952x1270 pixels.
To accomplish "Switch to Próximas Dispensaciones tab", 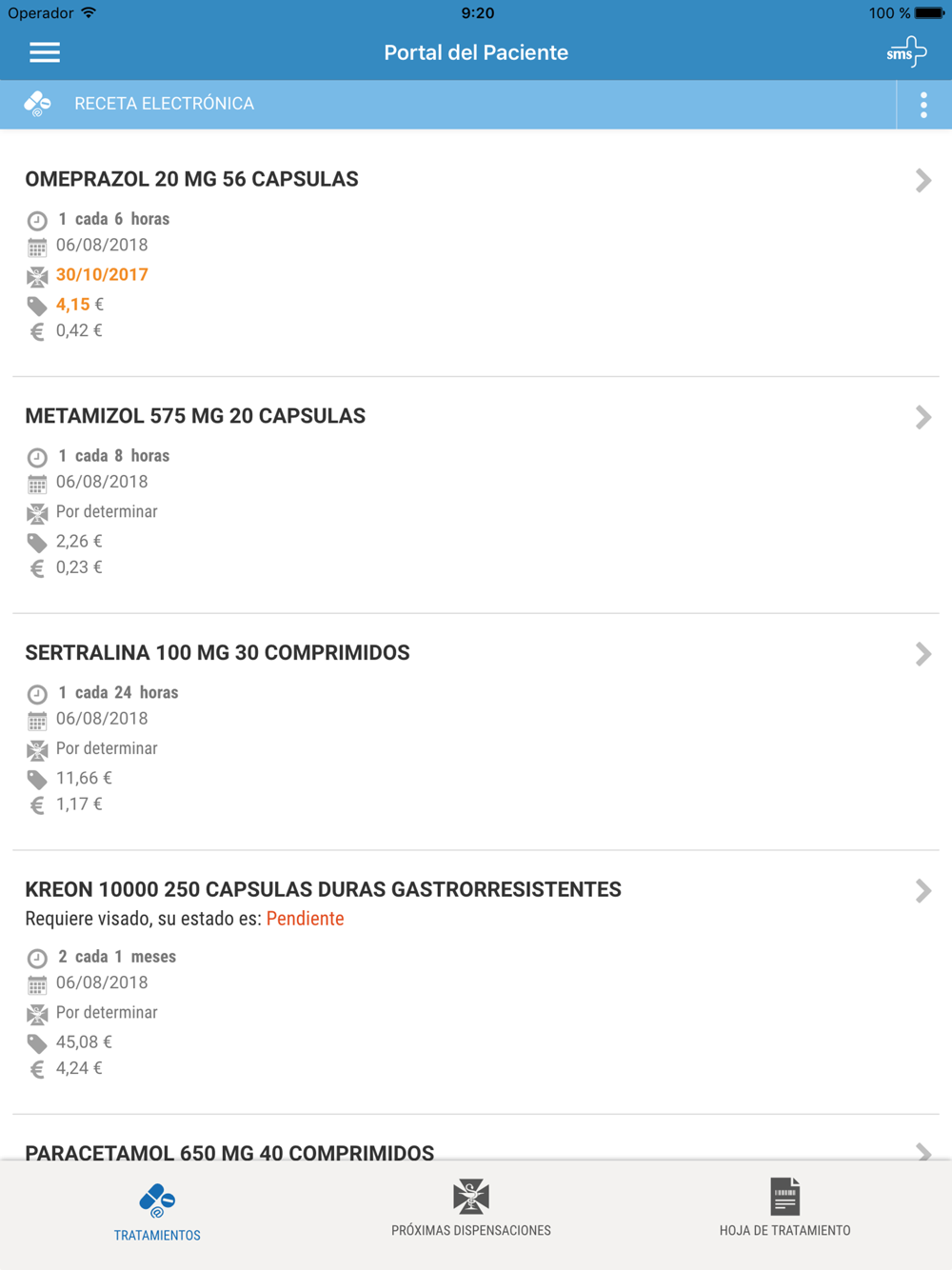I will pyautogui.click(x=471, y=1230).
